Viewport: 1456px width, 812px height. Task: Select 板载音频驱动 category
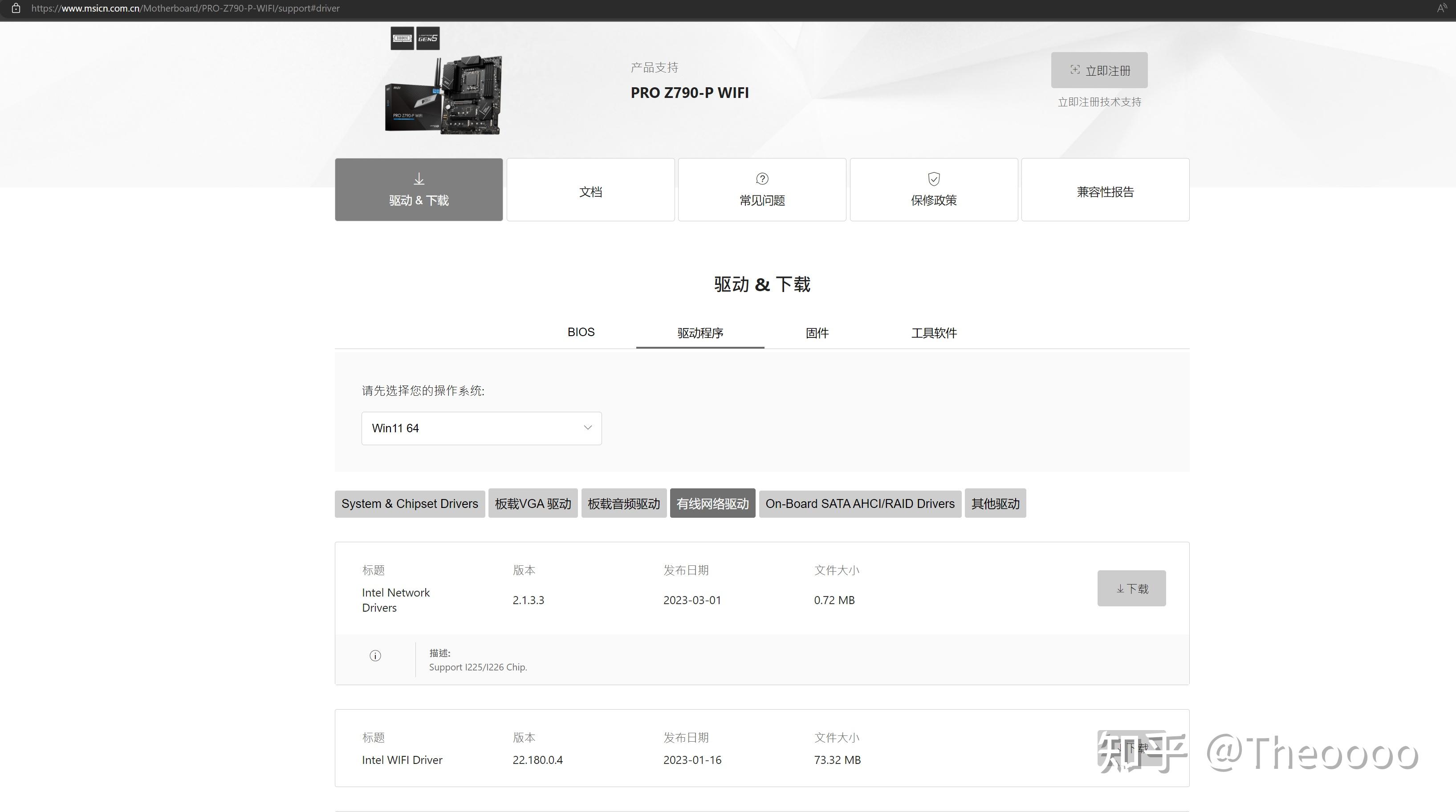[624, 503]
